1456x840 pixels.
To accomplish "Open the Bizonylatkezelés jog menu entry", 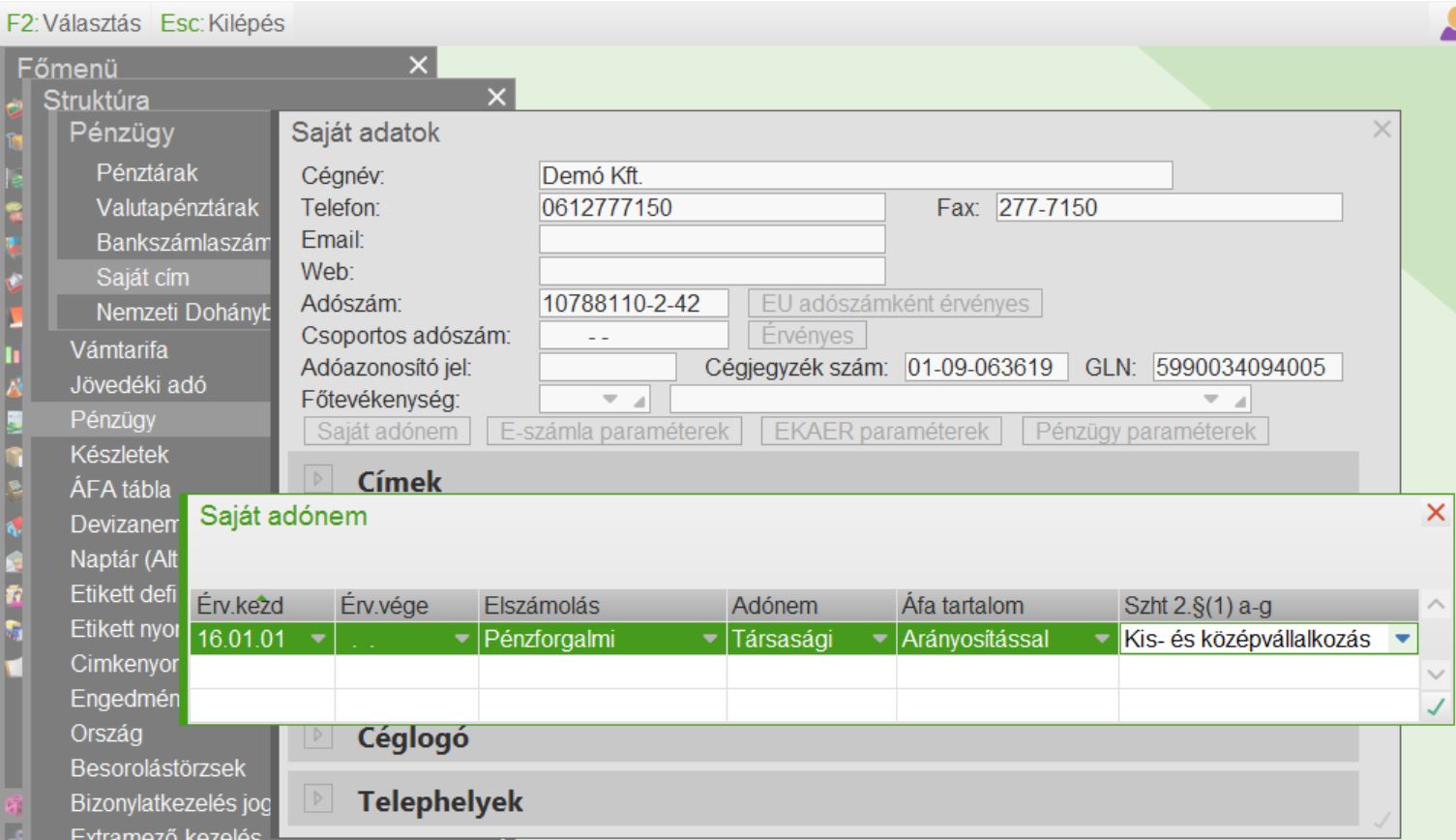I will pos(170,803).
